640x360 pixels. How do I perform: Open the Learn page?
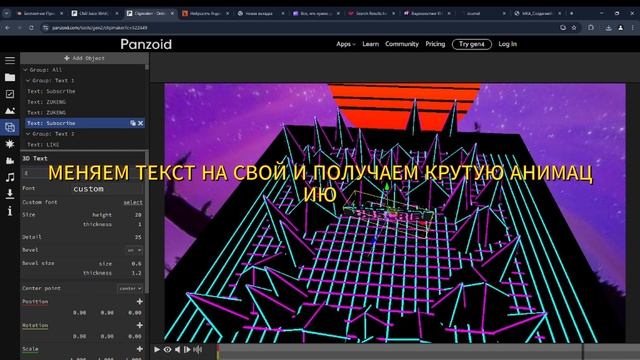click(371, 44)
